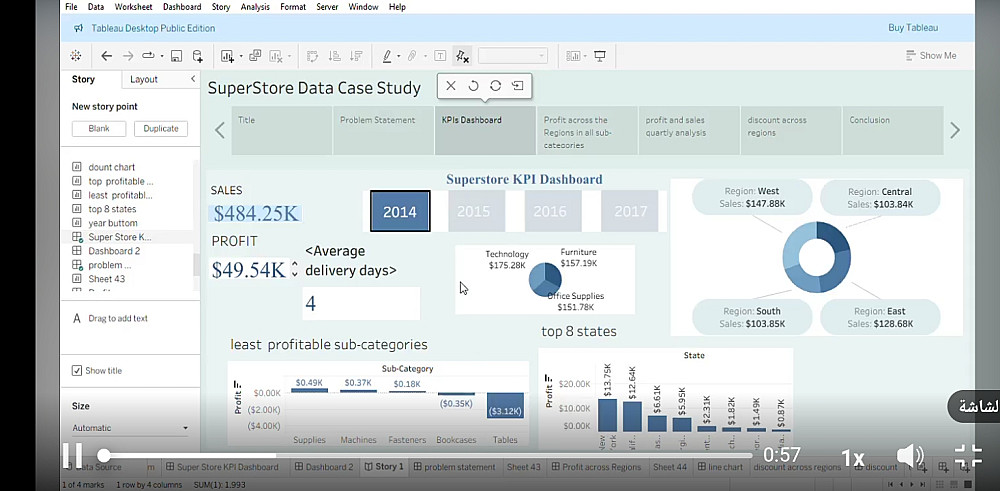Click the Buy Tableau link

coord(913,28)
